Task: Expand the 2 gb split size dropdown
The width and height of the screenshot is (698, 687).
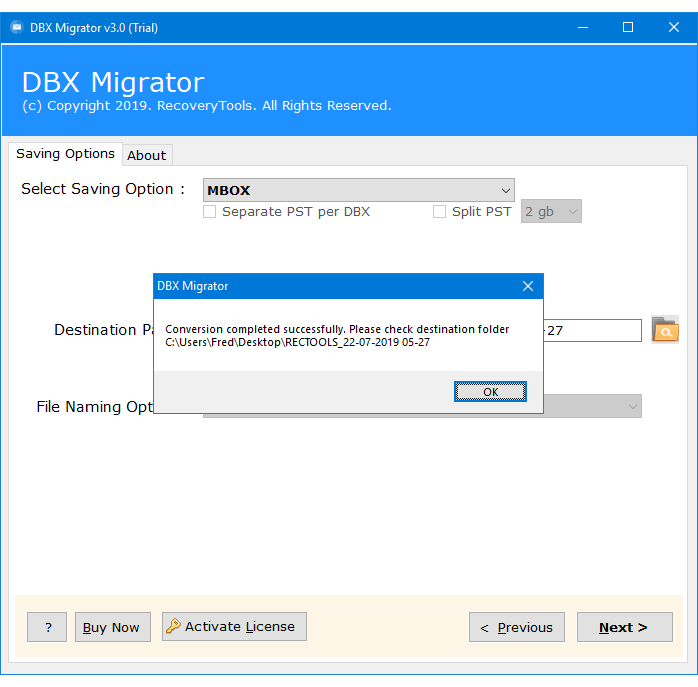Action: 551,211
